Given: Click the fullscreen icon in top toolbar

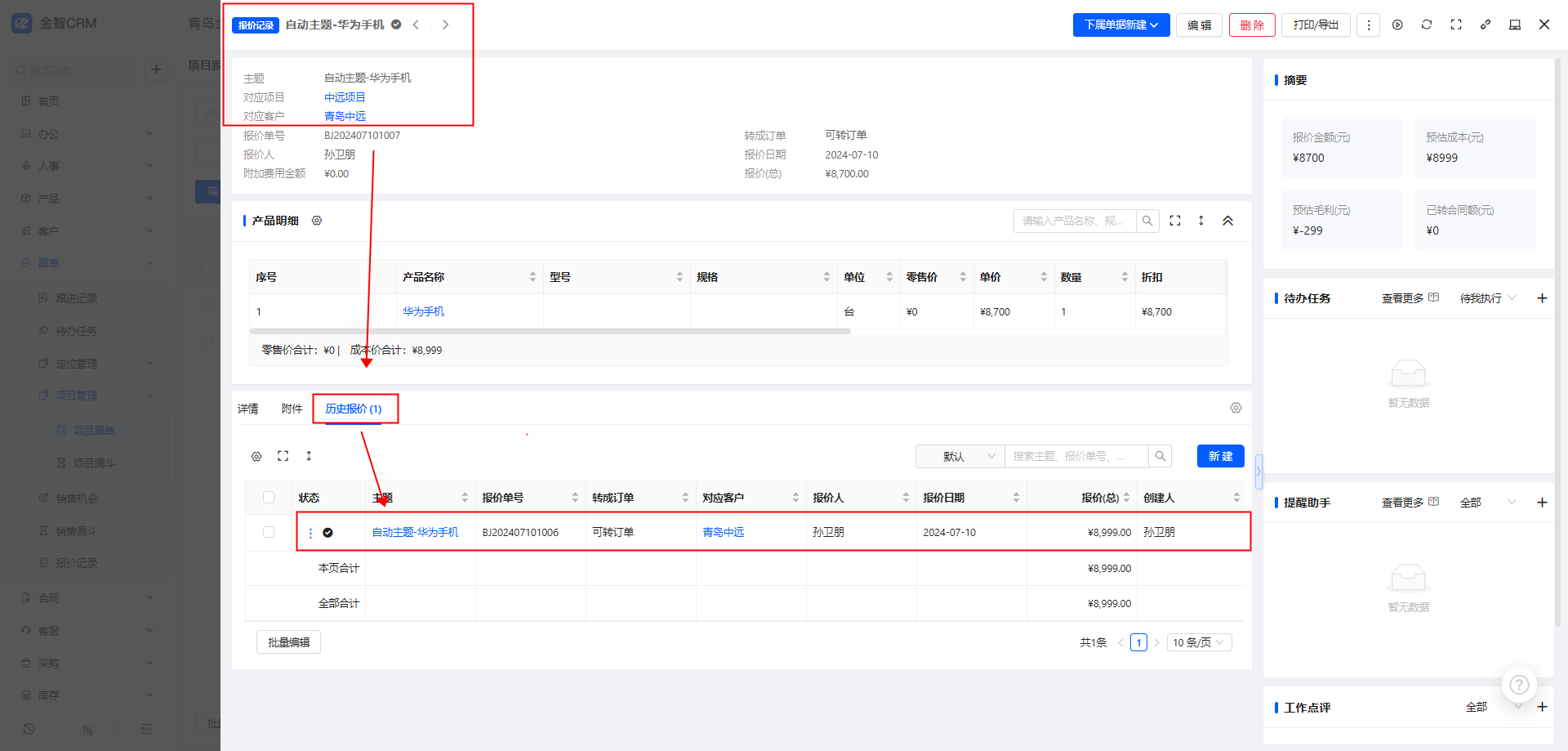Looking at the screenshot, I should click(x=1456, y=25).
